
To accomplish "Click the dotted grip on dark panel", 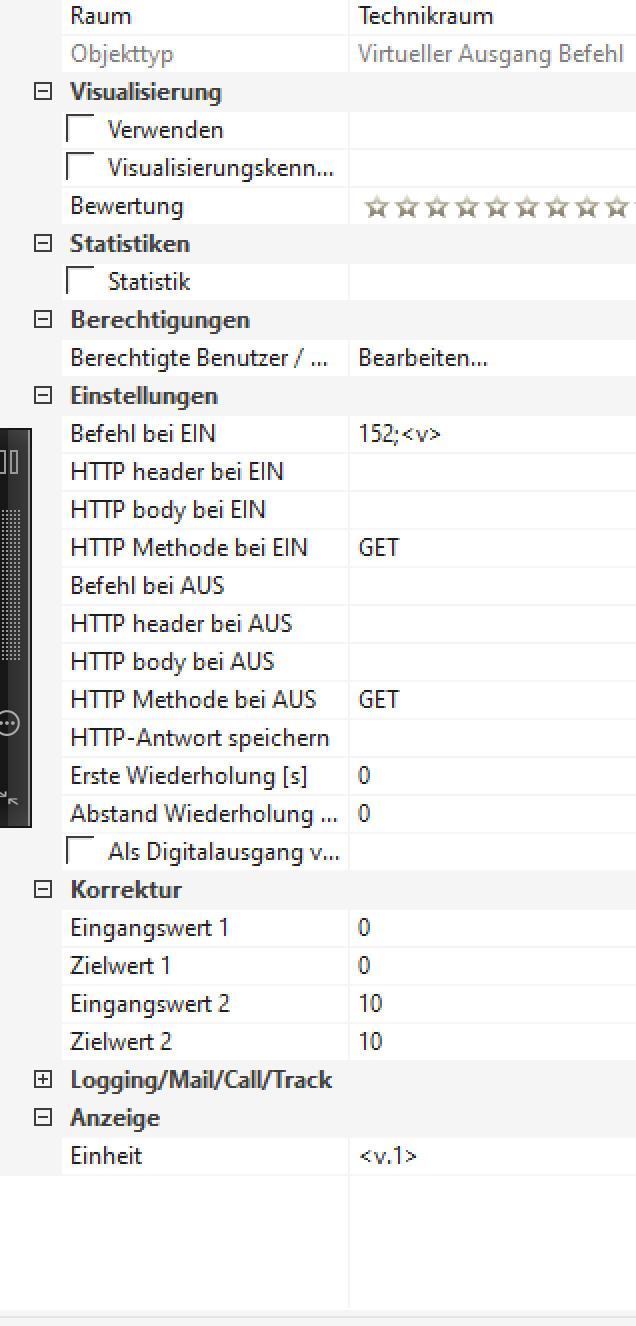I will 11,585.
